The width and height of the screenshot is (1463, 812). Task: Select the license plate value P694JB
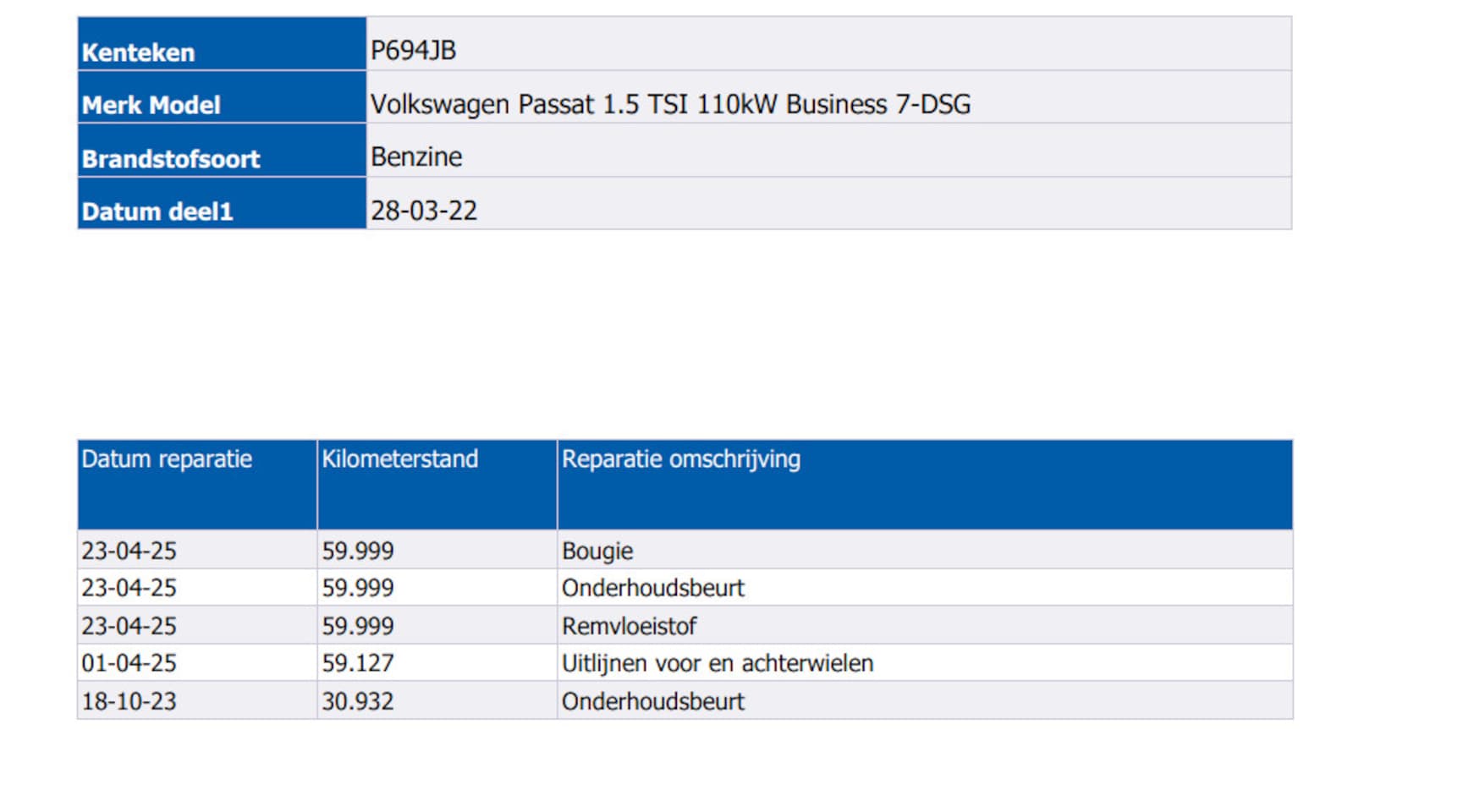point(413,51)
